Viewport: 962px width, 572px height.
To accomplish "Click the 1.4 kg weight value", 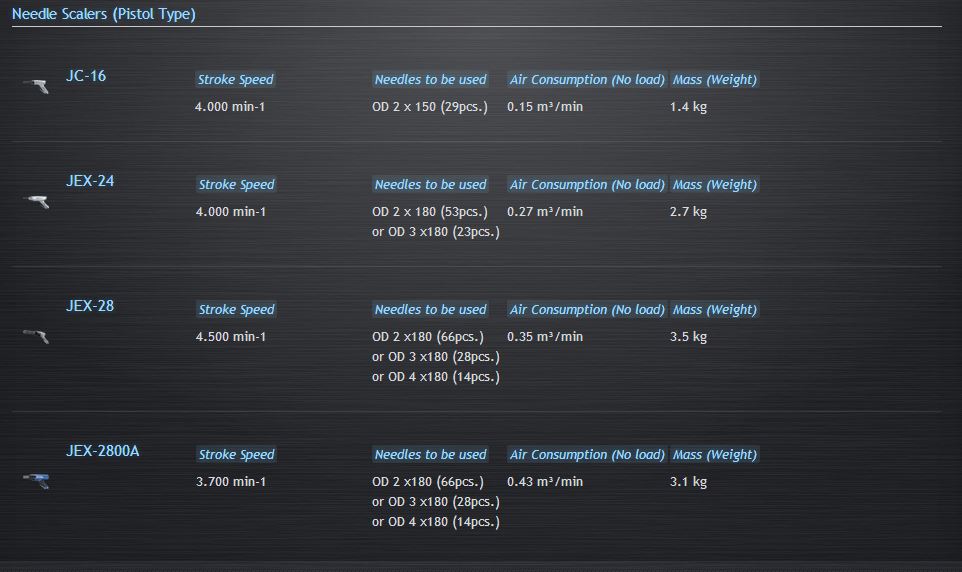I will [688, 107].
